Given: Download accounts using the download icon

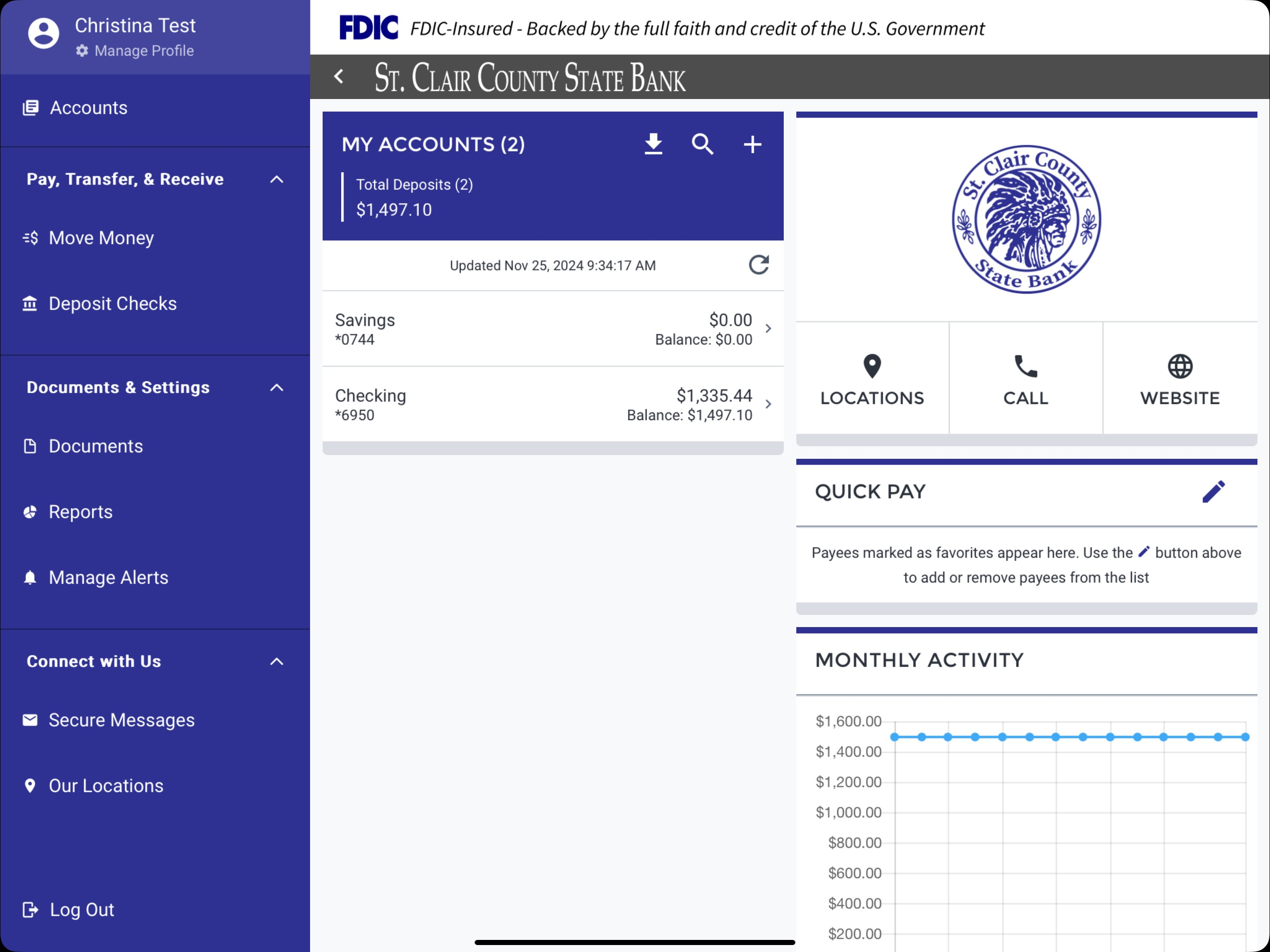Looking at the screenshot, I should (654, 144).
